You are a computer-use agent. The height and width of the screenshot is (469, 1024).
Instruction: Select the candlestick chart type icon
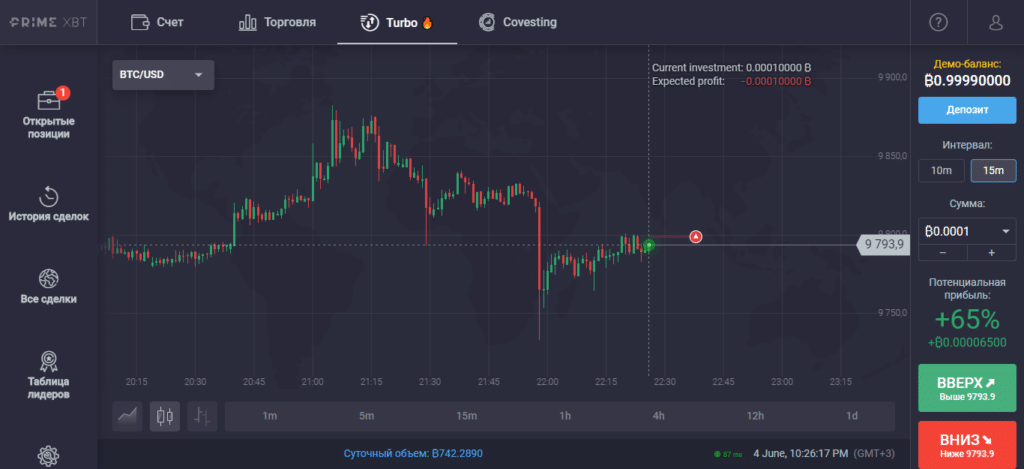click(165, 416)
